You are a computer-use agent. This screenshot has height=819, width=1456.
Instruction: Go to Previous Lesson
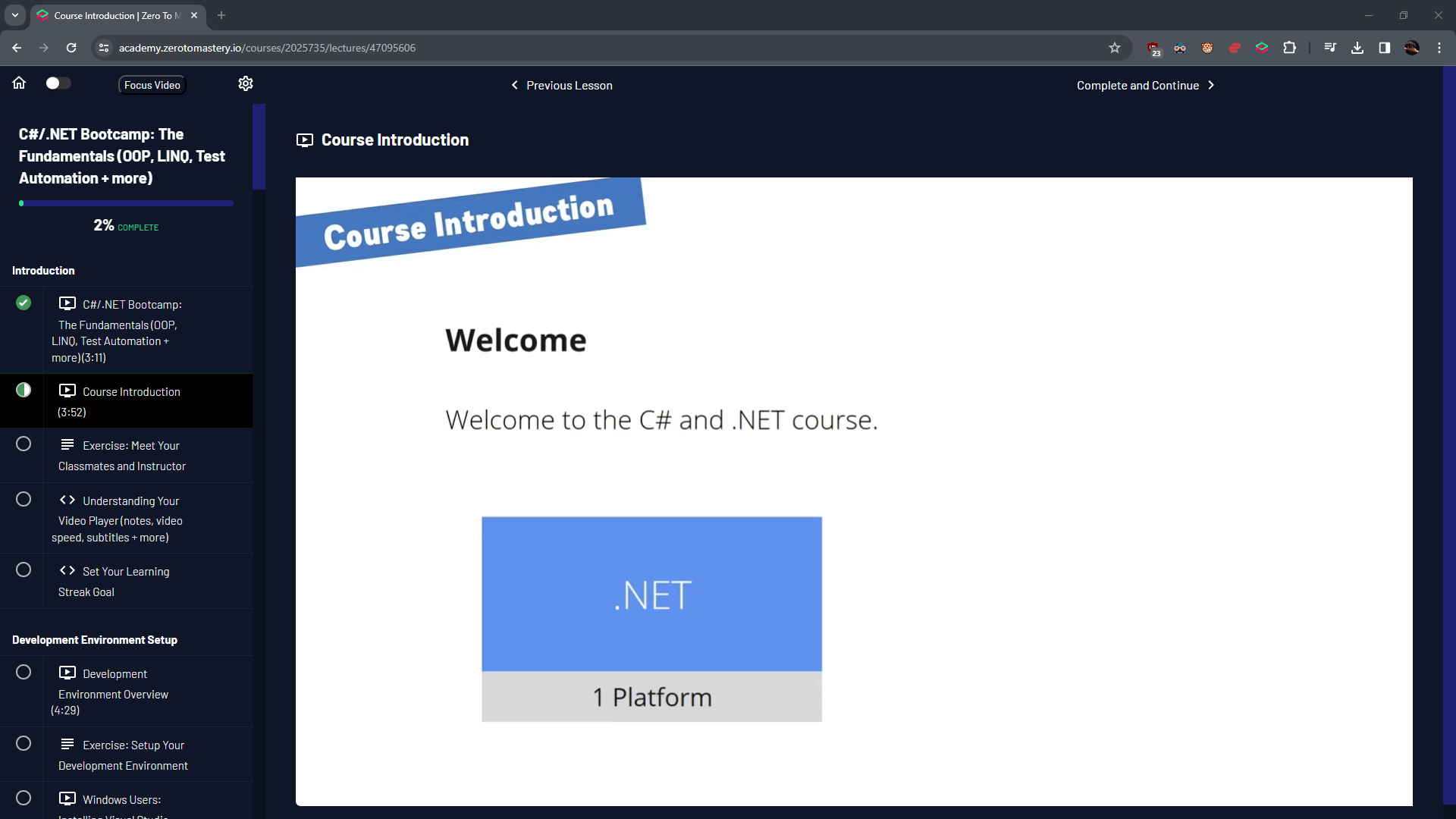[x=561, y=86]
